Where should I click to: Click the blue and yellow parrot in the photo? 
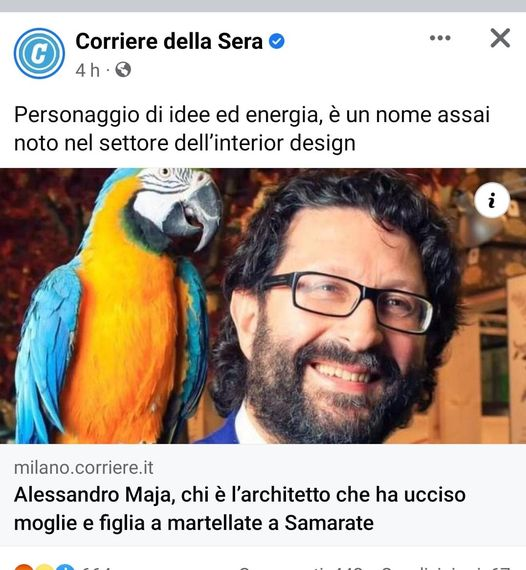(x=120, y=305)
